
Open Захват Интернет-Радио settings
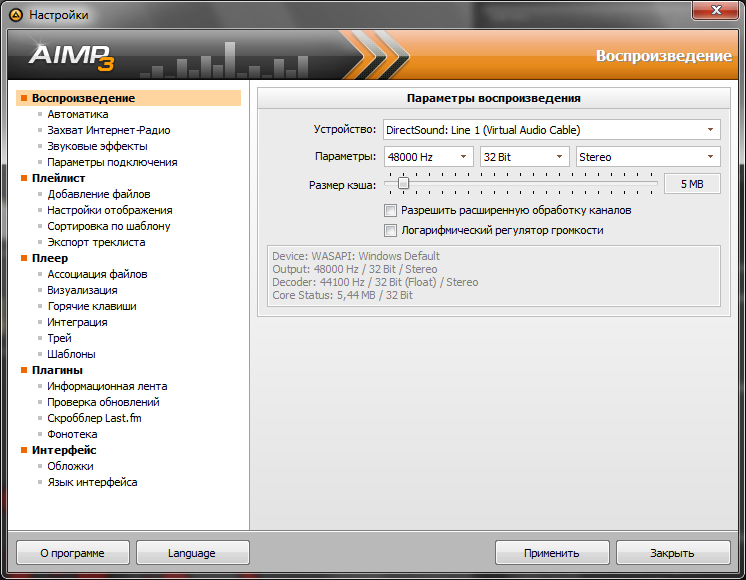(108, 130)
